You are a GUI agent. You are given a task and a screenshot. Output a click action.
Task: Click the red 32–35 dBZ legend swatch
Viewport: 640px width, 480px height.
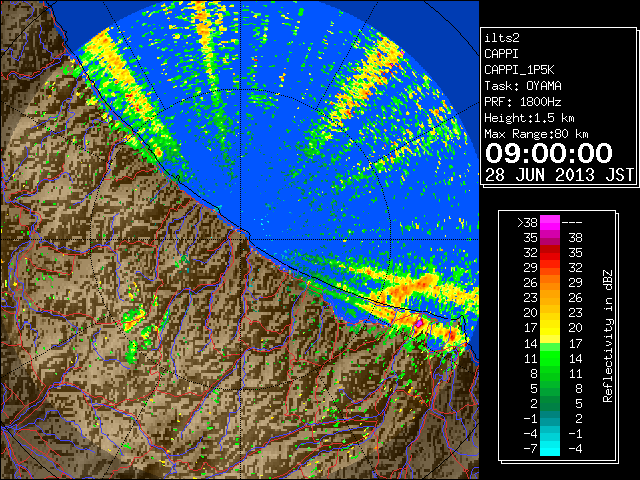point(550,253)
